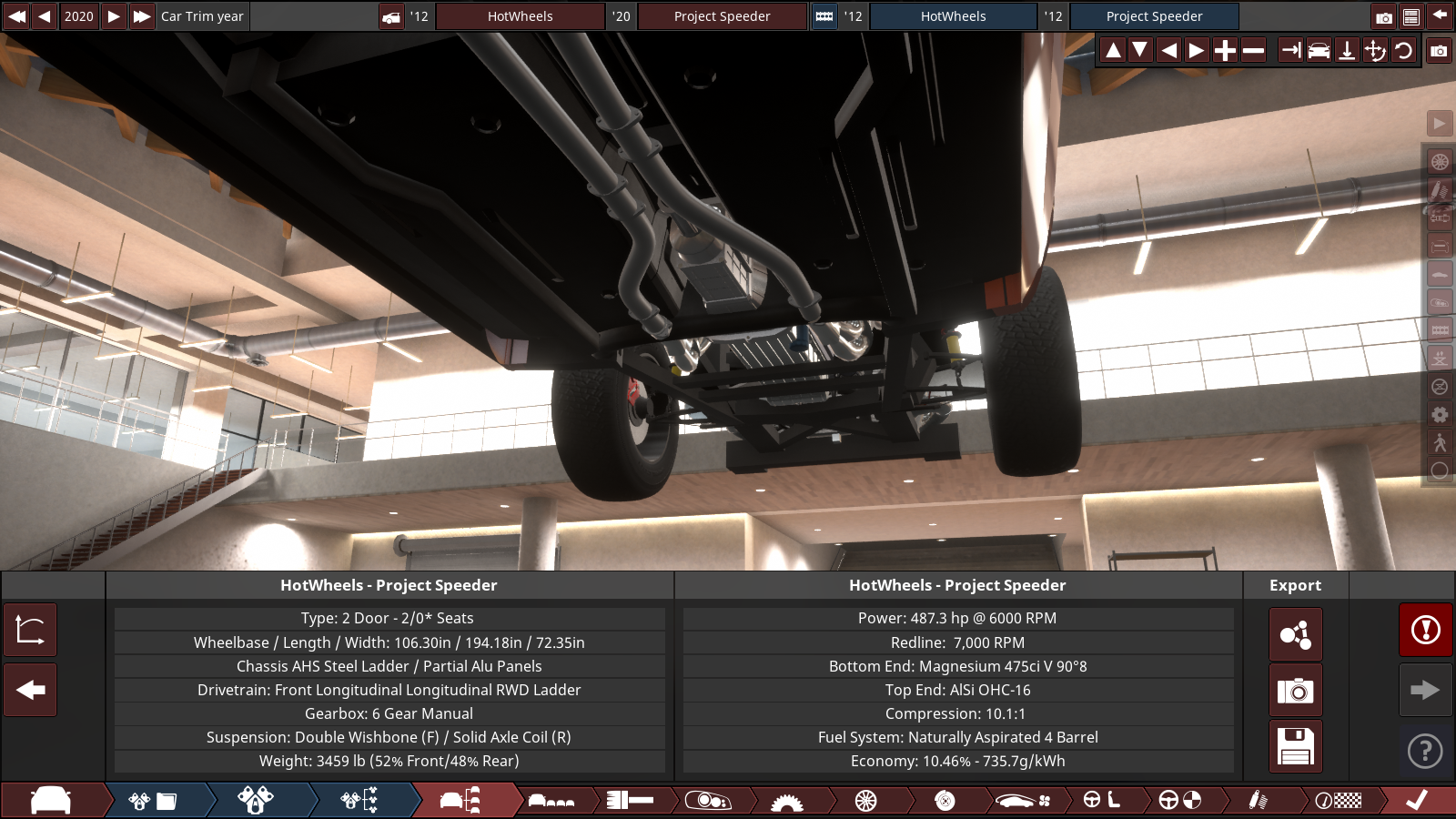The height and width of the screenshot is (819, 1456).
Task: Click the Export share nodes icon
Action: click(x=1296, y=634)
